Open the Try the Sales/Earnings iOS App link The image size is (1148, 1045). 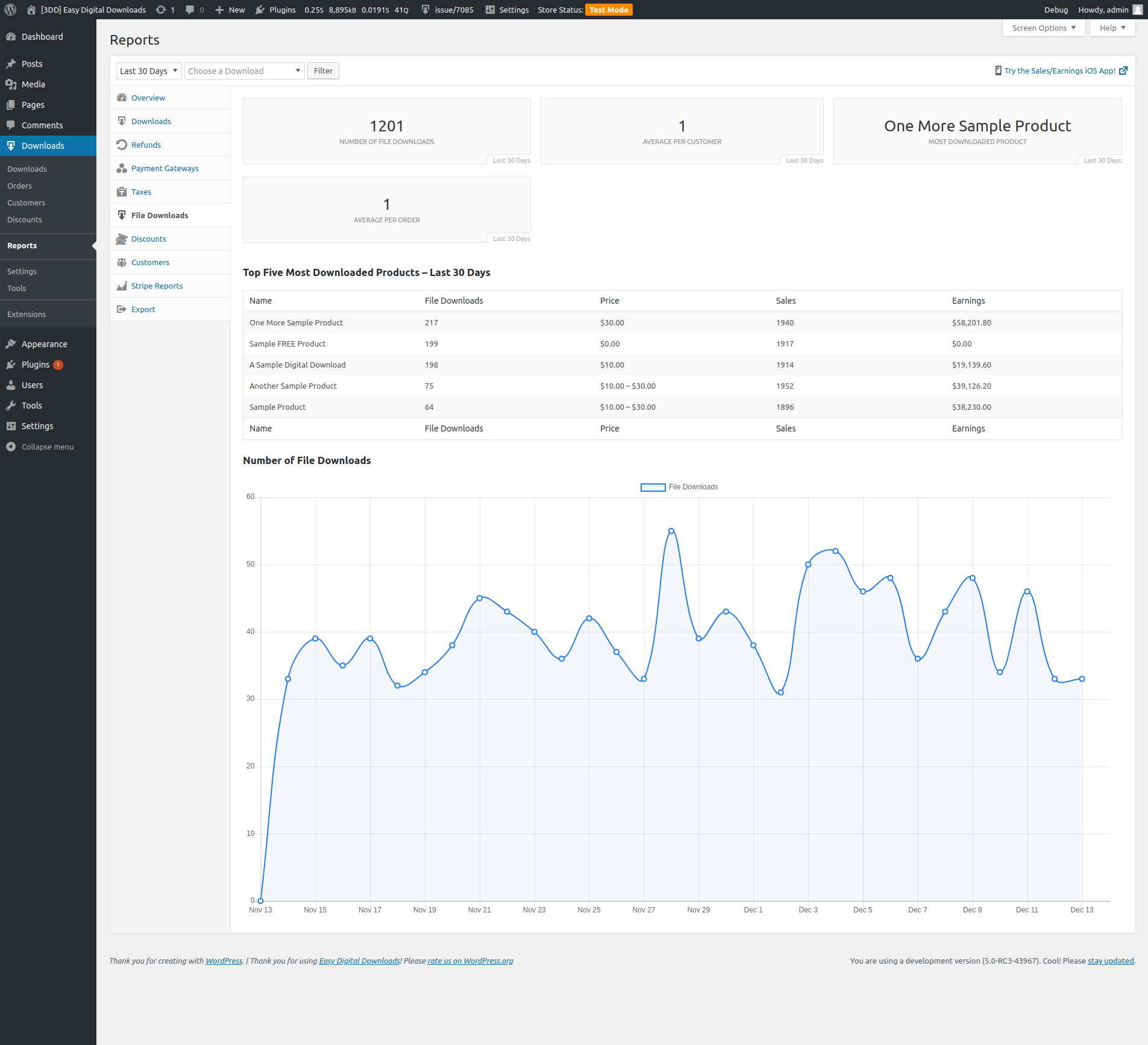1059,71
